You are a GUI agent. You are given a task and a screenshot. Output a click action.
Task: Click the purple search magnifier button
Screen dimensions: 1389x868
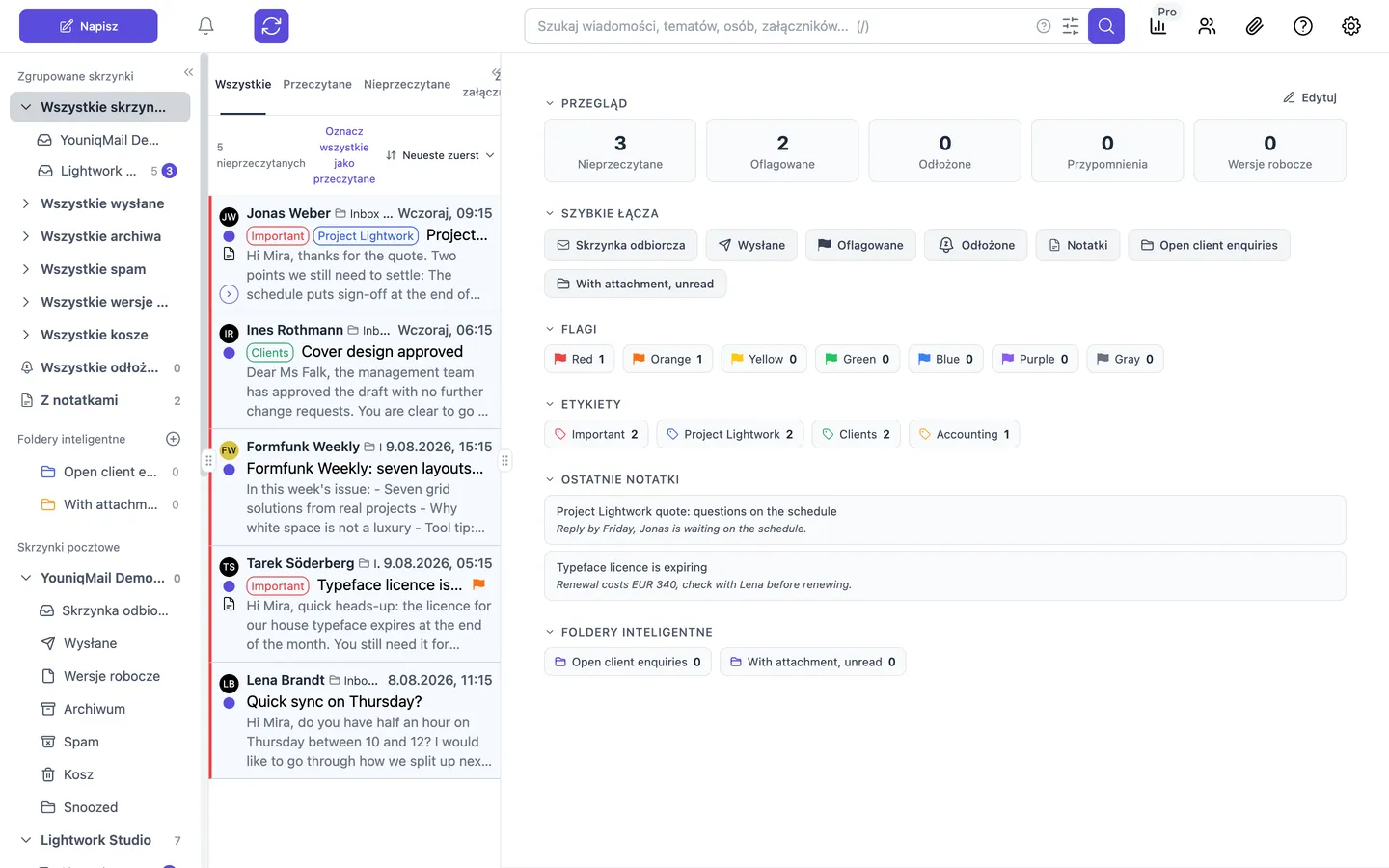[x=1106, y=26]
